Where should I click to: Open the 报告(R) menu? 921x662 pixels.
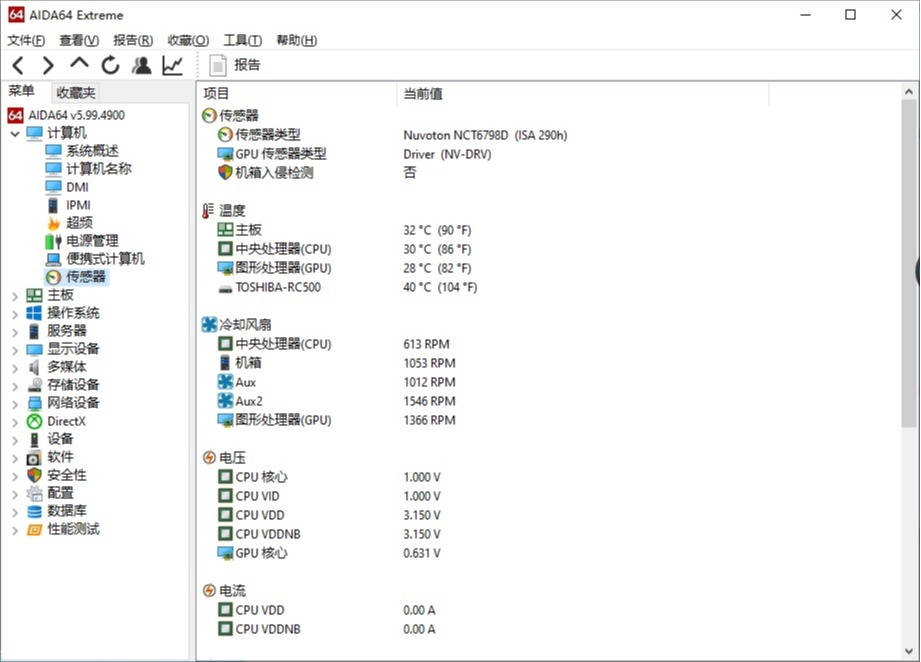(x=133, y=40)
